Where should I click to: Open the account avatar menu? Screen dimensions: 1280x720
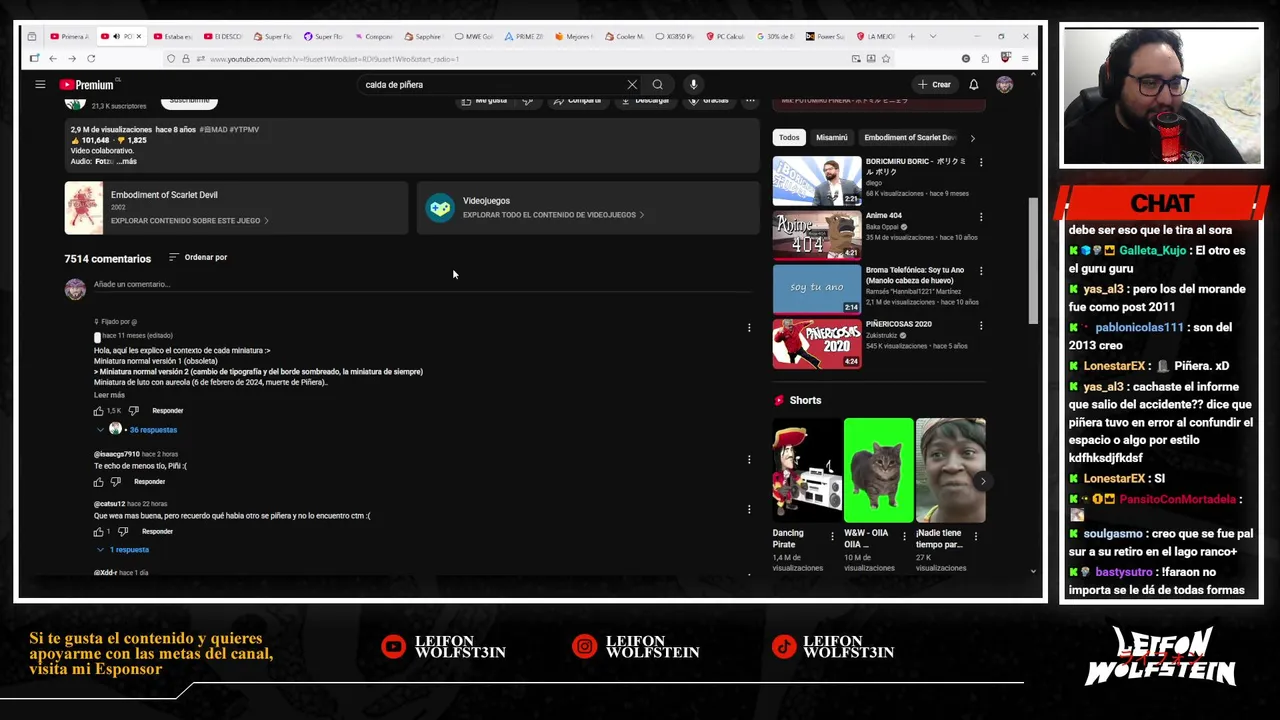click(x=1004, y=85)
